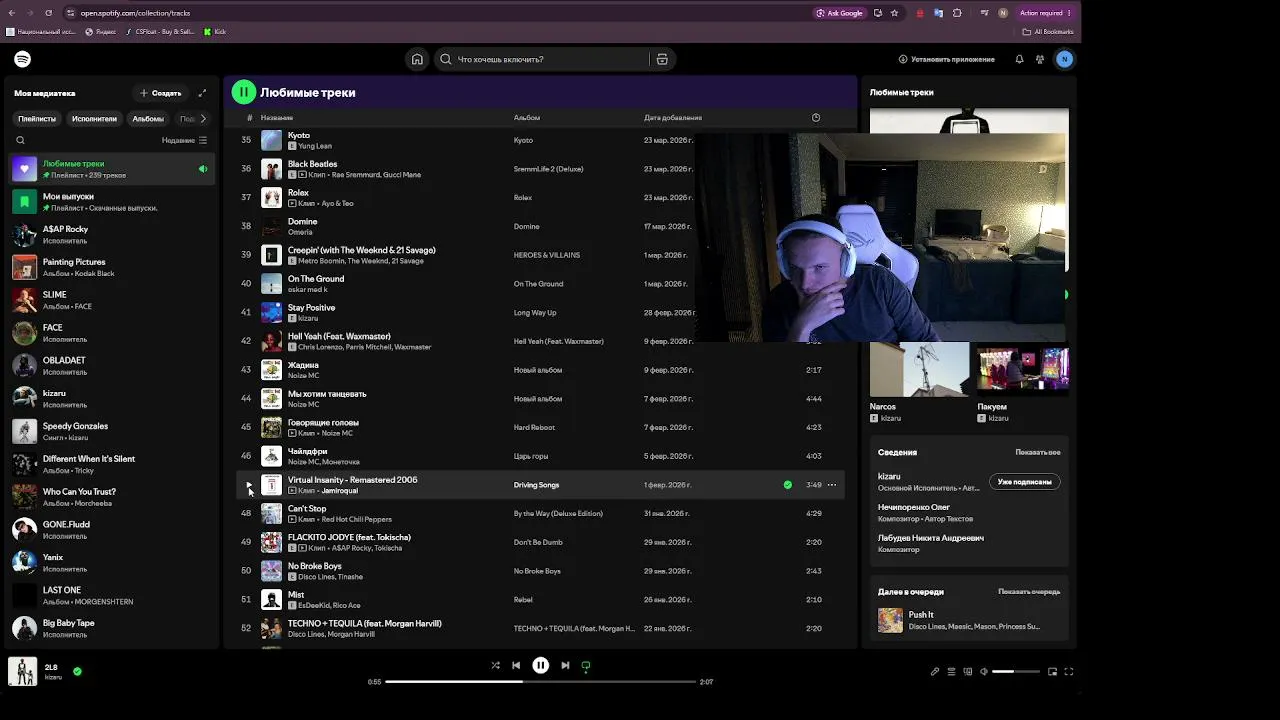1280x720 pixels.
Task: Pause the current song in the player bar
Action: click(540, 665)
